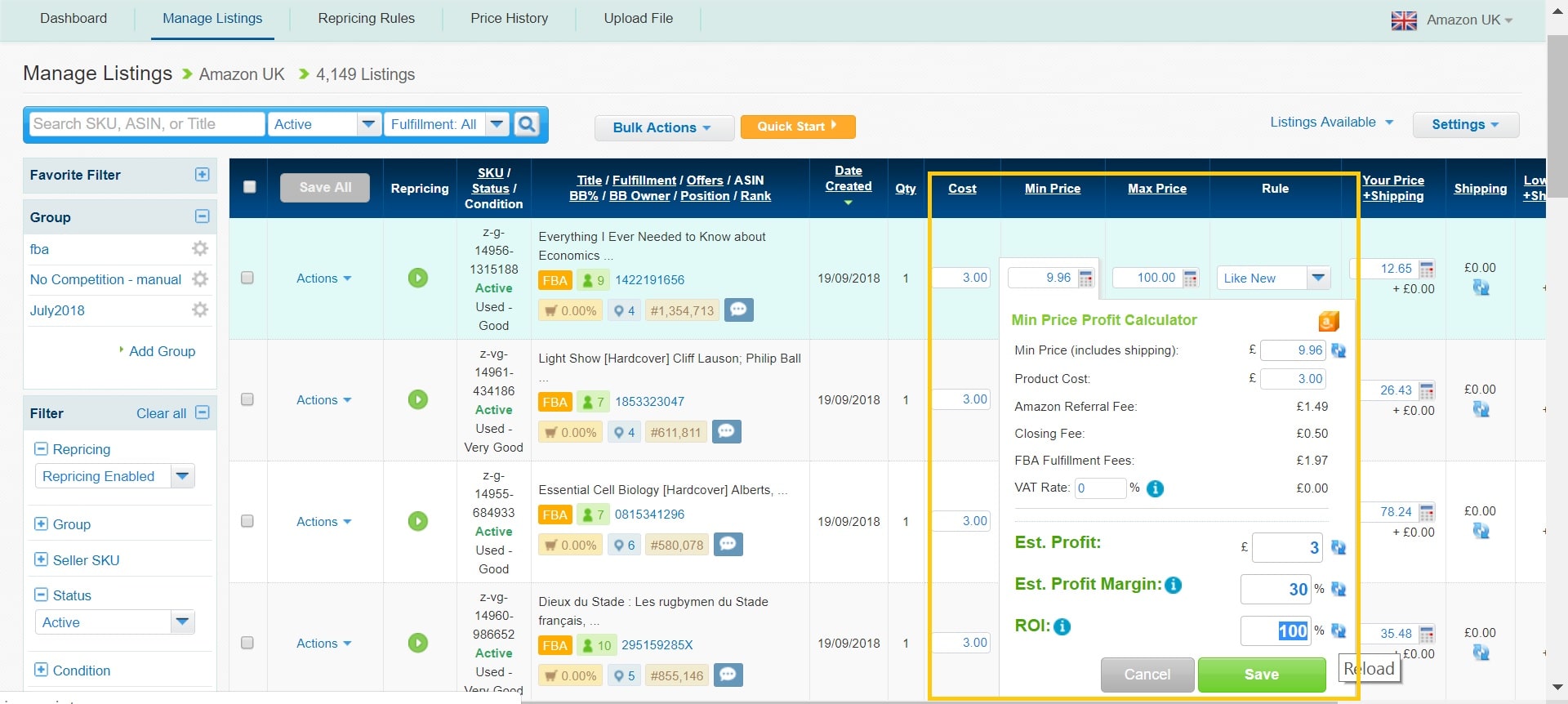Open comment bubble for rank #611,811
Image resolution: width=1568 pixels, height=704 pixels.
(x=727, y=431)
